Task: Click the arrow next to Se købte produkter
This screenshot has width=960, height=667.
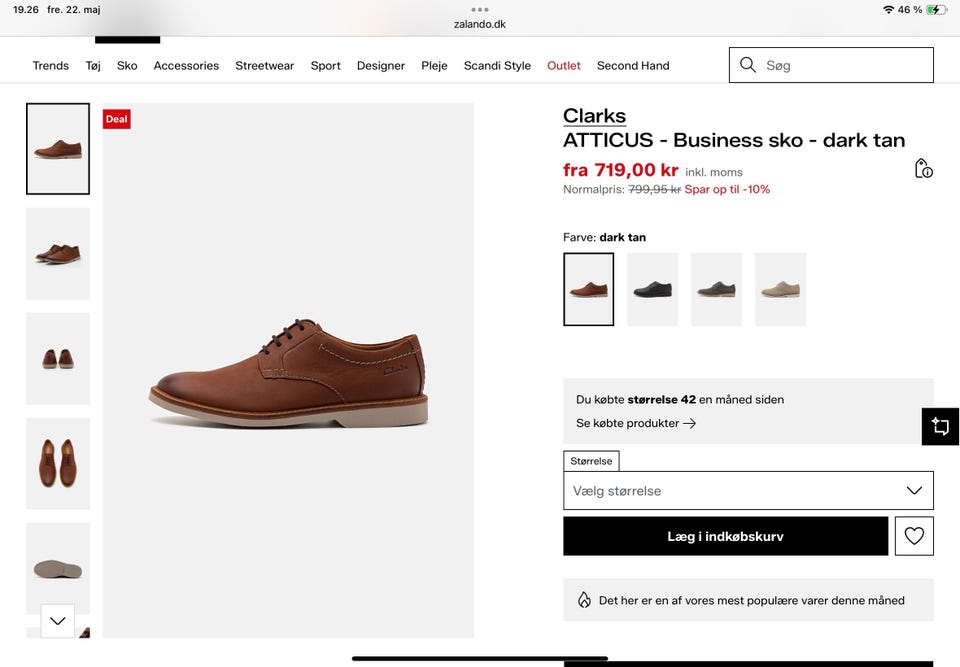Action: click(689, 423)
